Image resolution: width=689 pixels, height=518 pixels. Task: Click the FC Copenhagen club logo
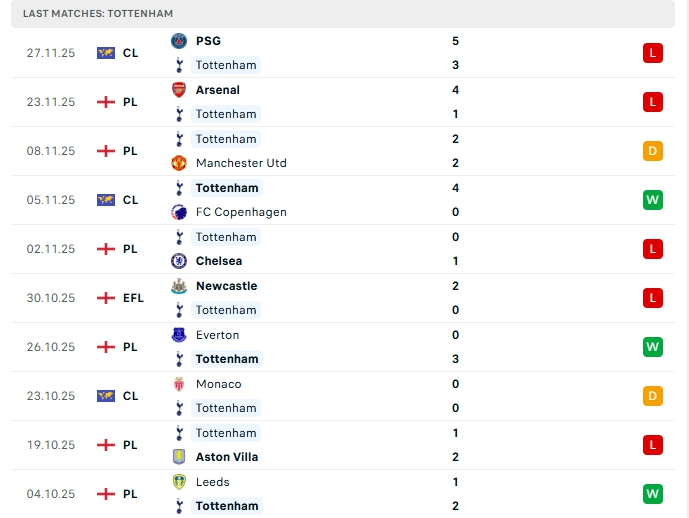pos(179,212)
